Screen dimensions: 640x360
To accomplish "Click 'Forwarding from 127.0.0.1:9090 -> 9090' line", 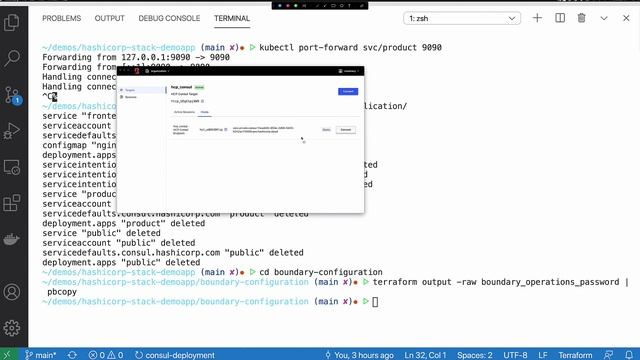I will (x=136, y=57).
